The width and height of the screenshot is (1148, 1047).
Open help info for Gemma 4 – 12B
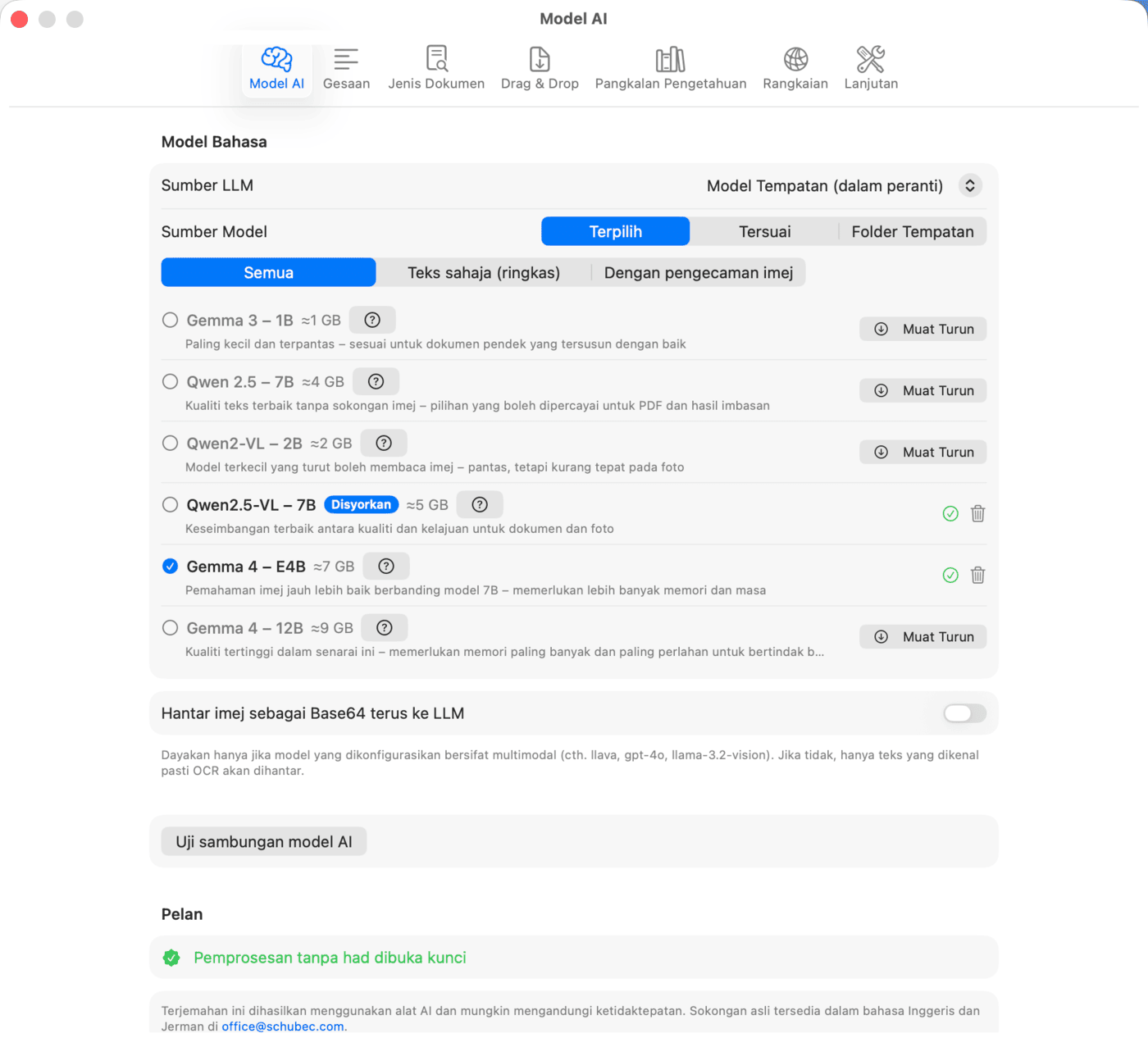pyautogui.click(x=385, y=627)
